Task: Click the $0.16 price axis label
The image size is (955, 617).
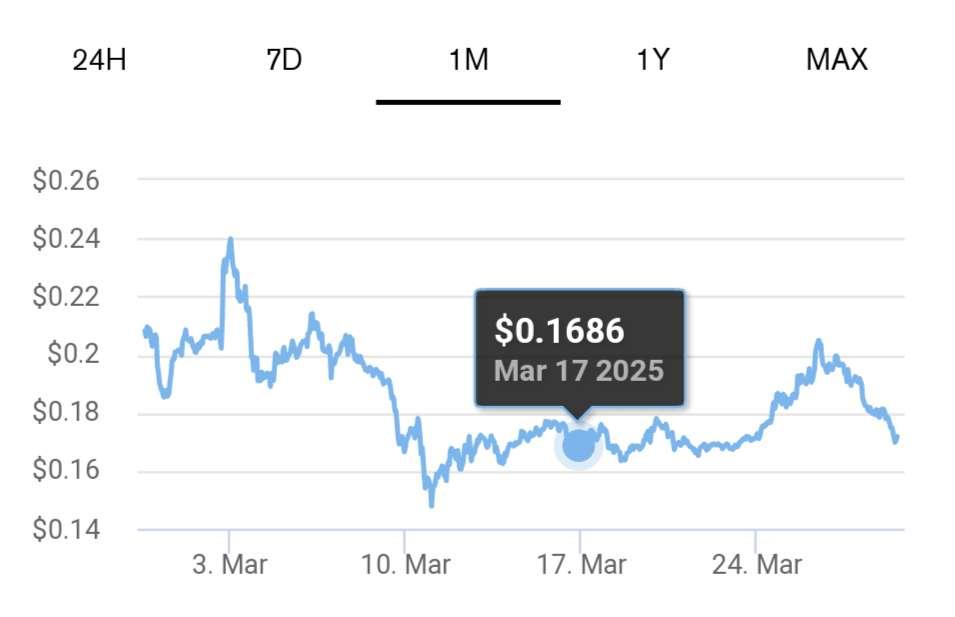Action: point(67,471)
